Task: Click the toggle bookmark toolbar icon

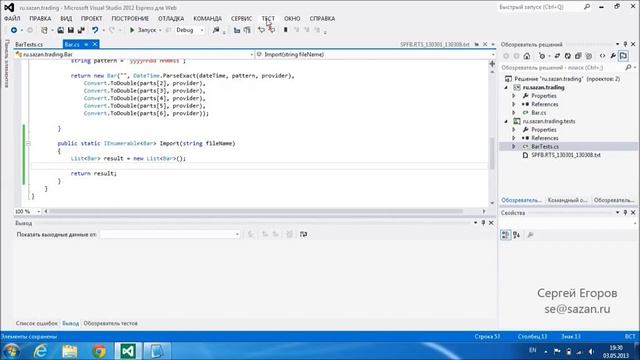Action: 286,30
